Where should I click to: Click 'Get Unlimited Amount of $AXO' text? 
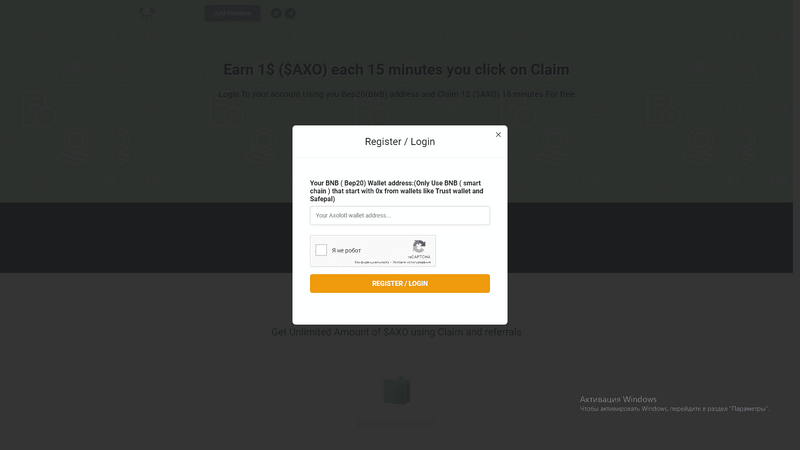point(396,332)
